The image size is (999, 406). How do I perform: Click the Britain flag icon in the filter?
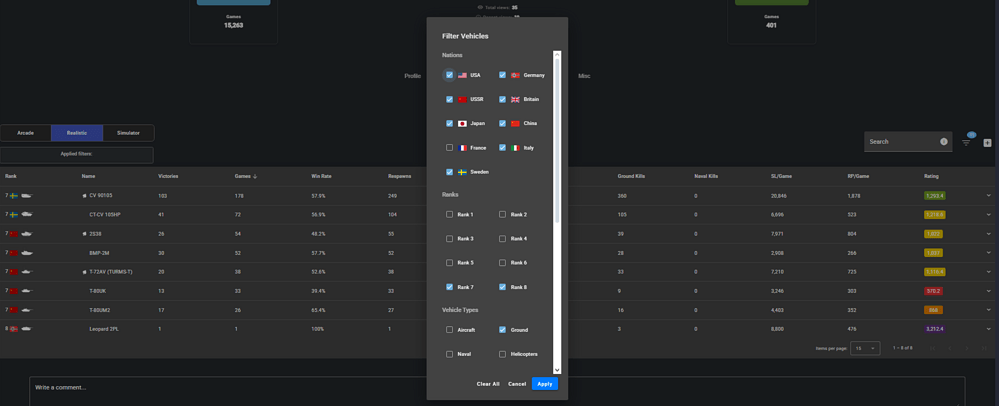[x=515, y=100]
